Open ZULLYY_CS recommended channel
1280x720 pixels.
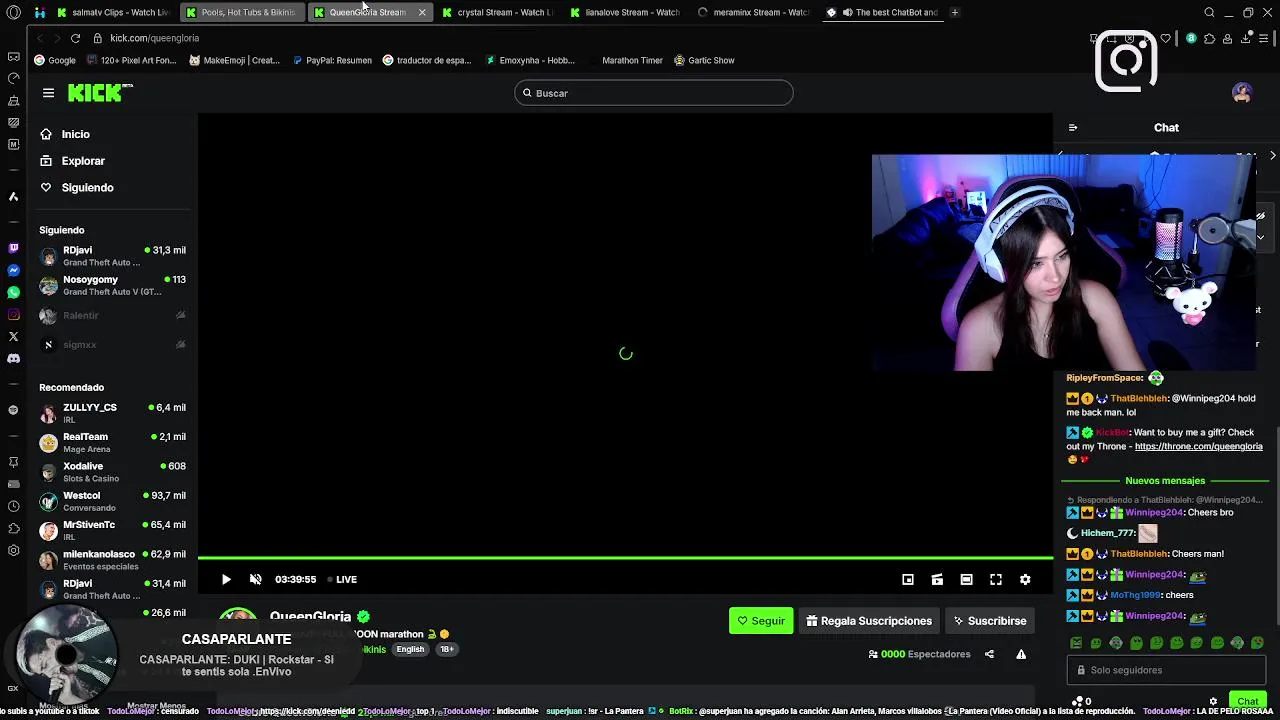point(112,413)
